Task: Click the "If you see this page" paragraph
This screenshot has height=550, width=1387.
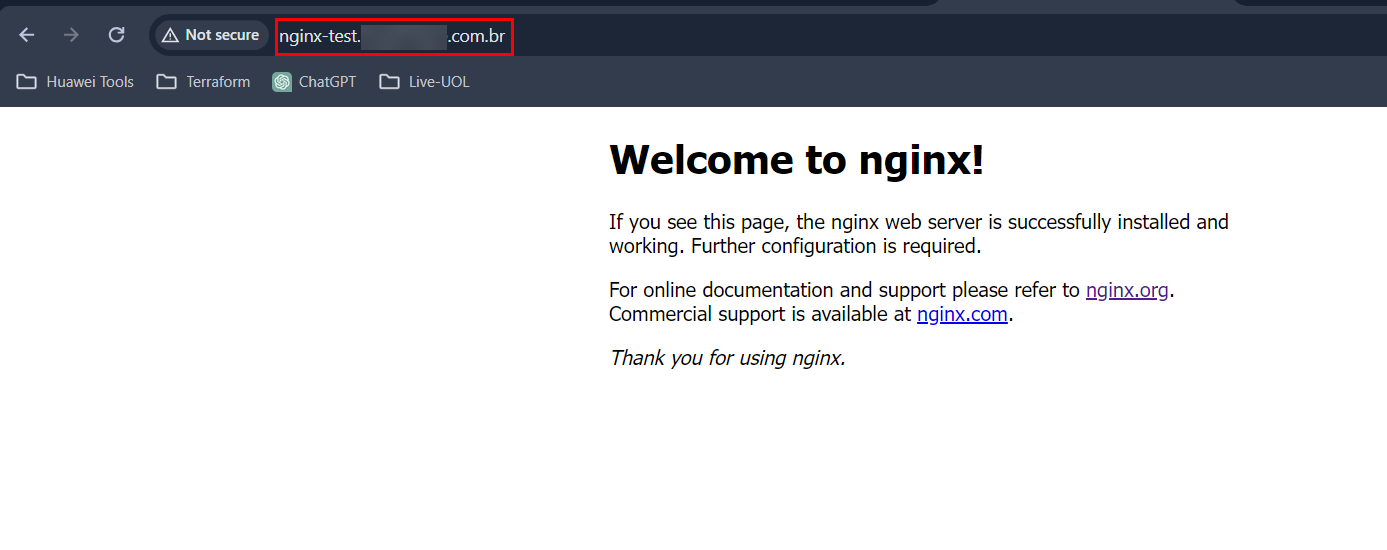Action: [918, 222]
